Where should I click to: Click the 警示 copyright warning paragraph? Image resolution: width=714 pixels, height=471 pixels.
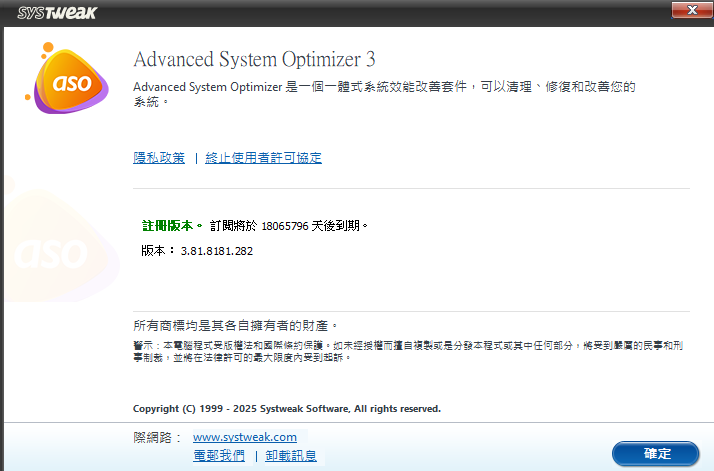coord(408,352)
